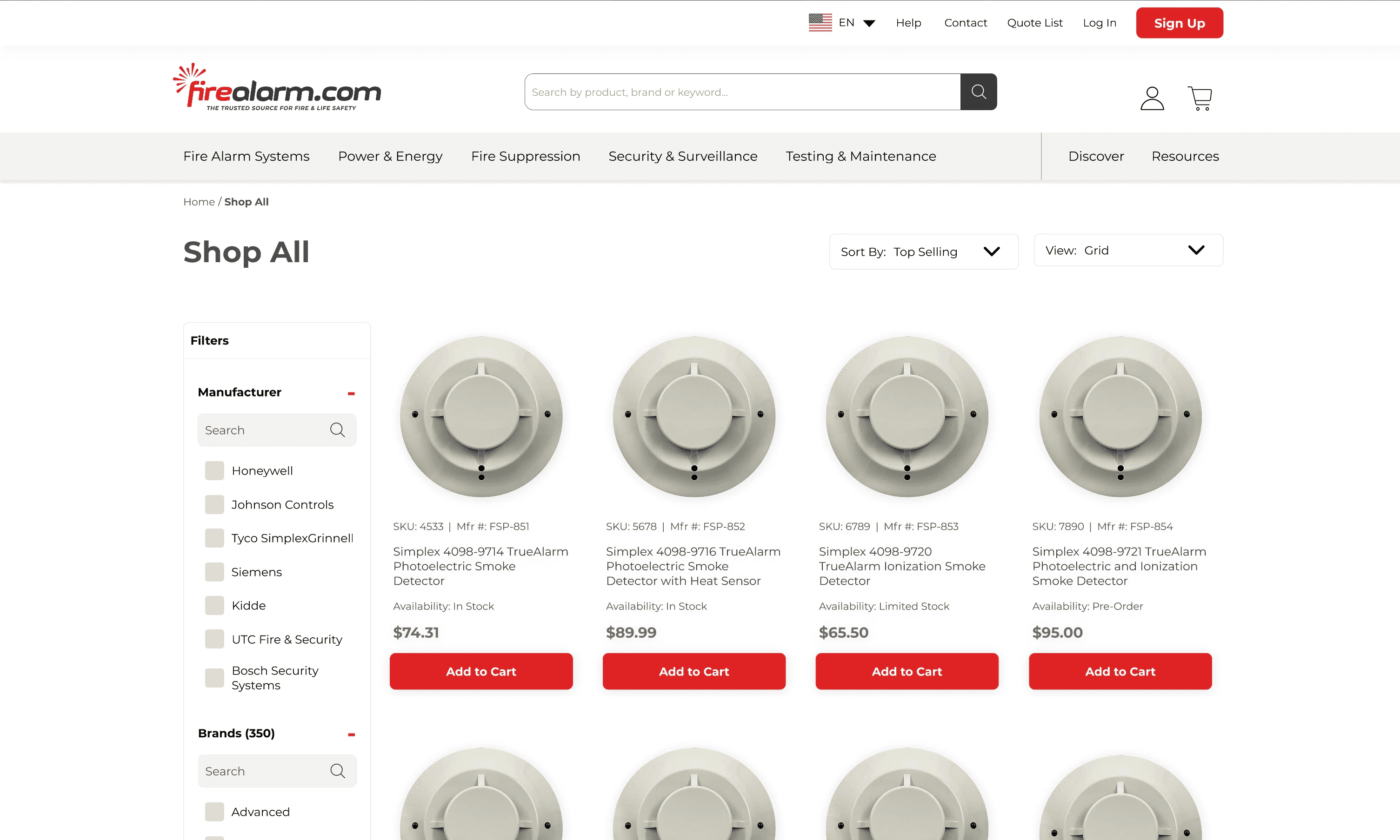Open the Sort By Top Selling dropdown
Screen dimensions: 1400x840
click(x=923, y=252)
